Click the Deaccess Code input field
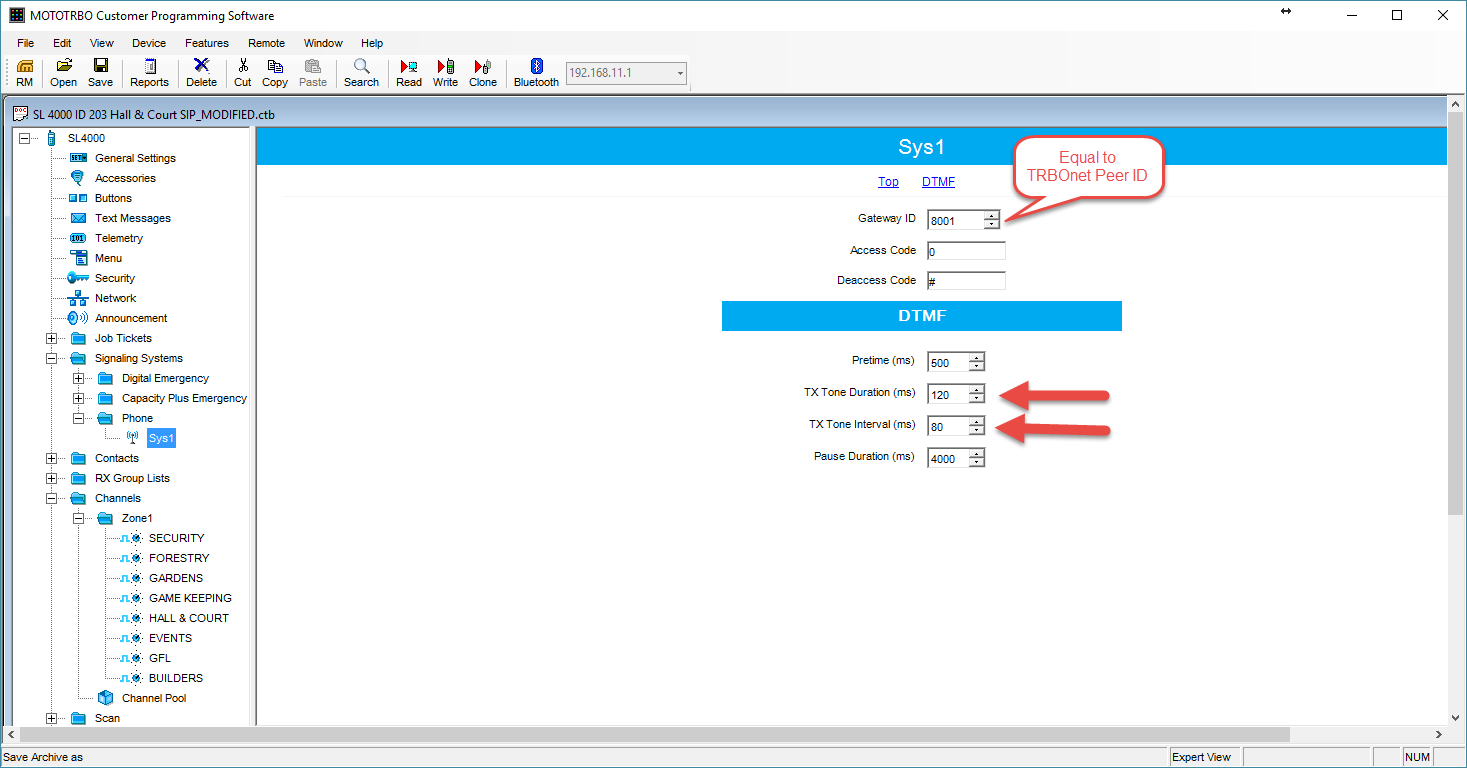Viewport: 1467px width, 768px height. 966,281
